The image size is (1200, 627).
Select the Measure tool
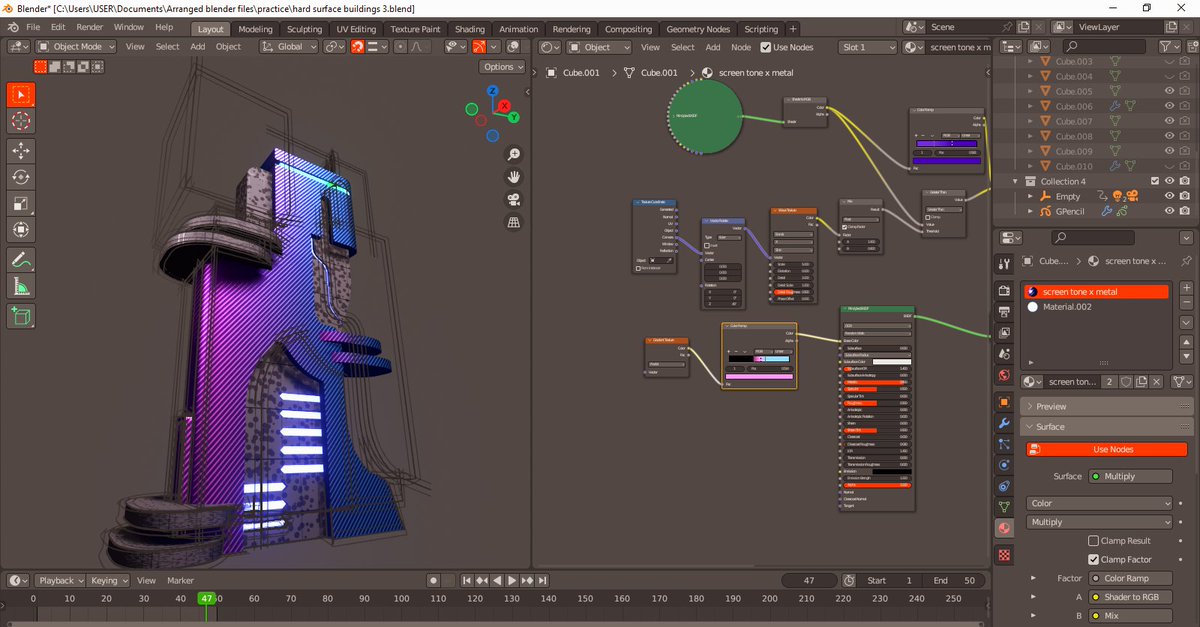point(20,287)
